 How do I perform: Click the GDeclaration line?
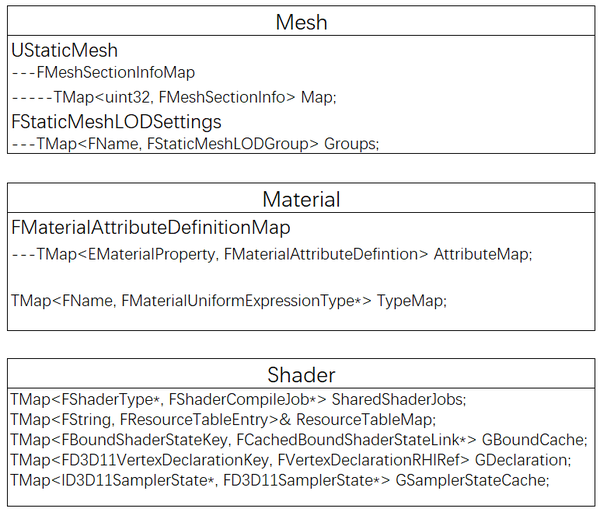coord(290,460)
